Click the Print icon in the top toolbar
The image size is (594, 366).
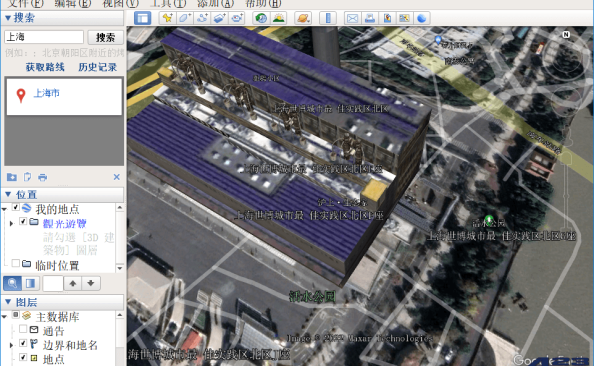370,18
